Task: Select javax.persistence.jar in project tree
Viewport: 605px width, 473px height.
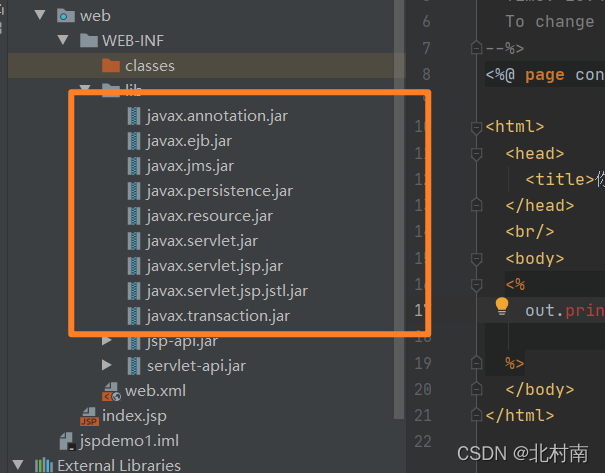Action: tap(220, 191)
